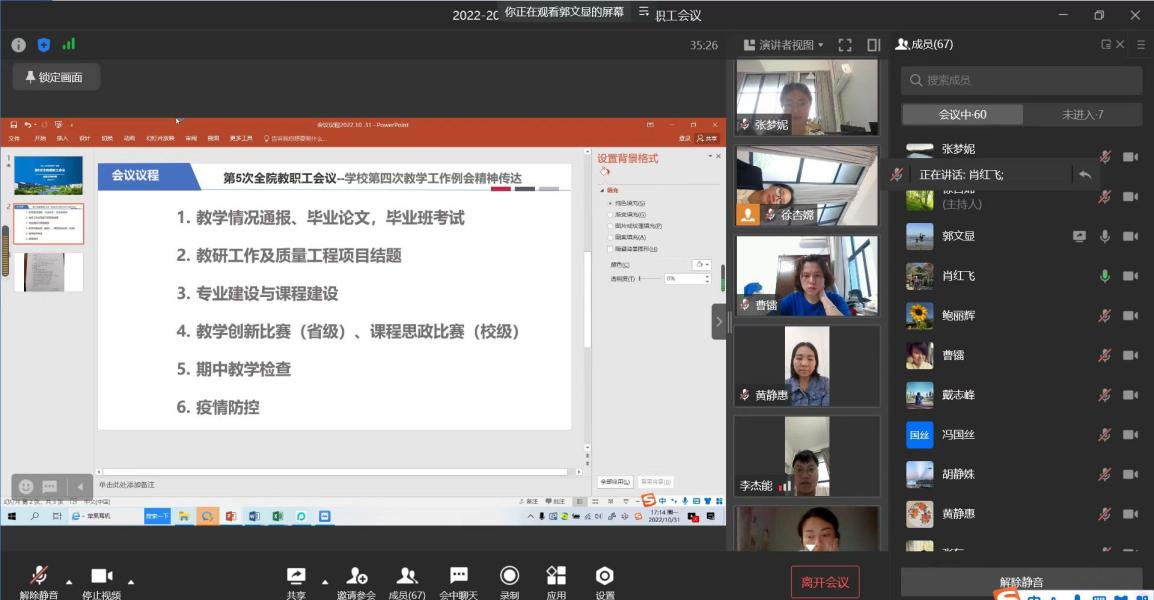Open the members panel hamburger menu

1141,44
